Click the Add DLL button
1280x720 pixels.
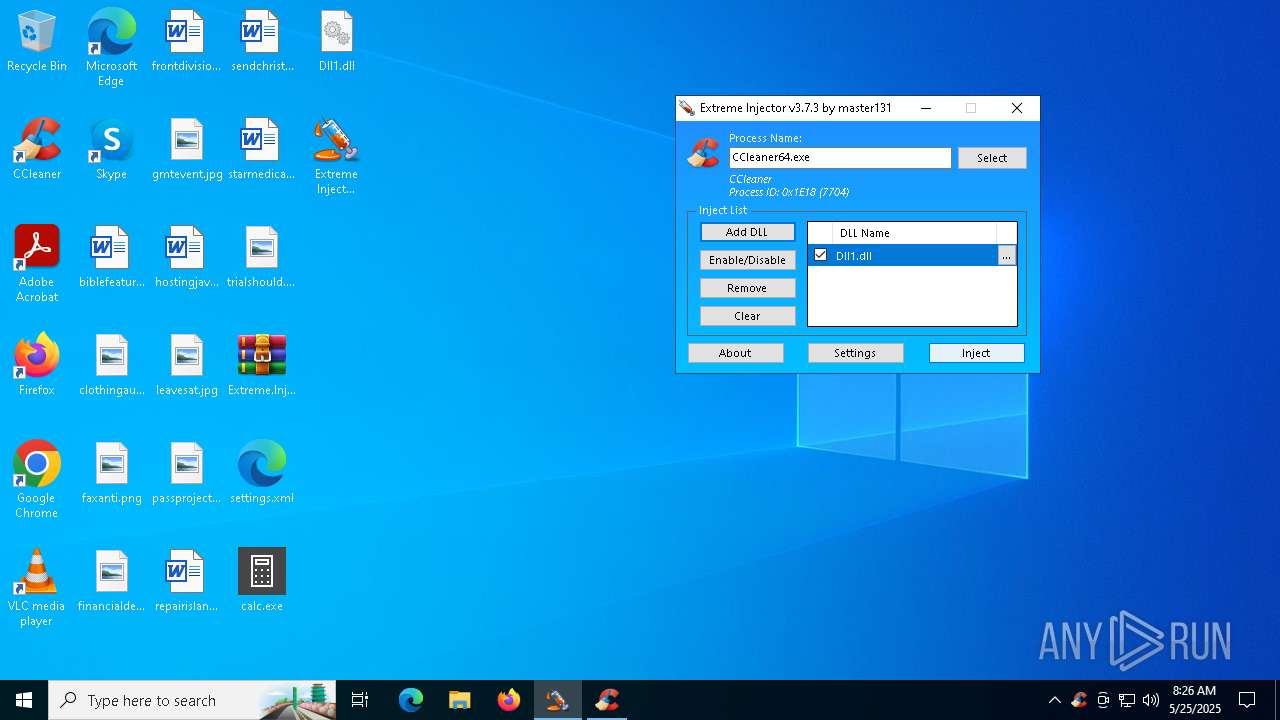pyautogui.click(x=747, y=232)
